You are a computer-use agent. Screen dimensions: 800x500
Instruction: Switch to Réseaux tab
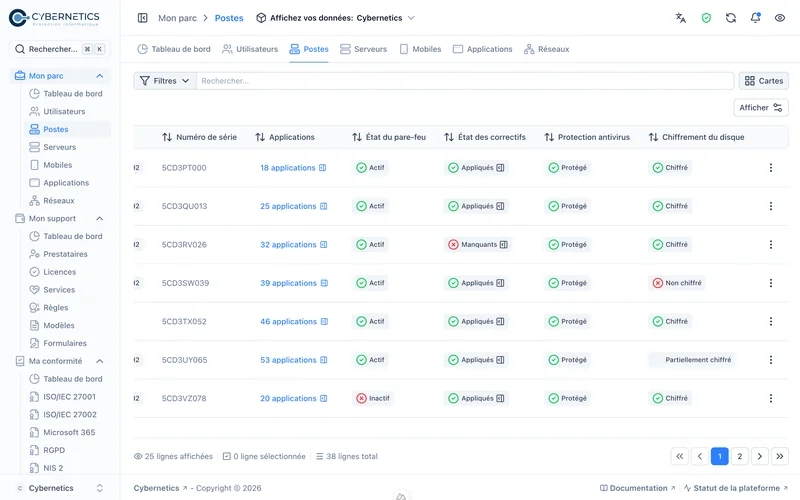pyautogui.click(x=546, y=49)
